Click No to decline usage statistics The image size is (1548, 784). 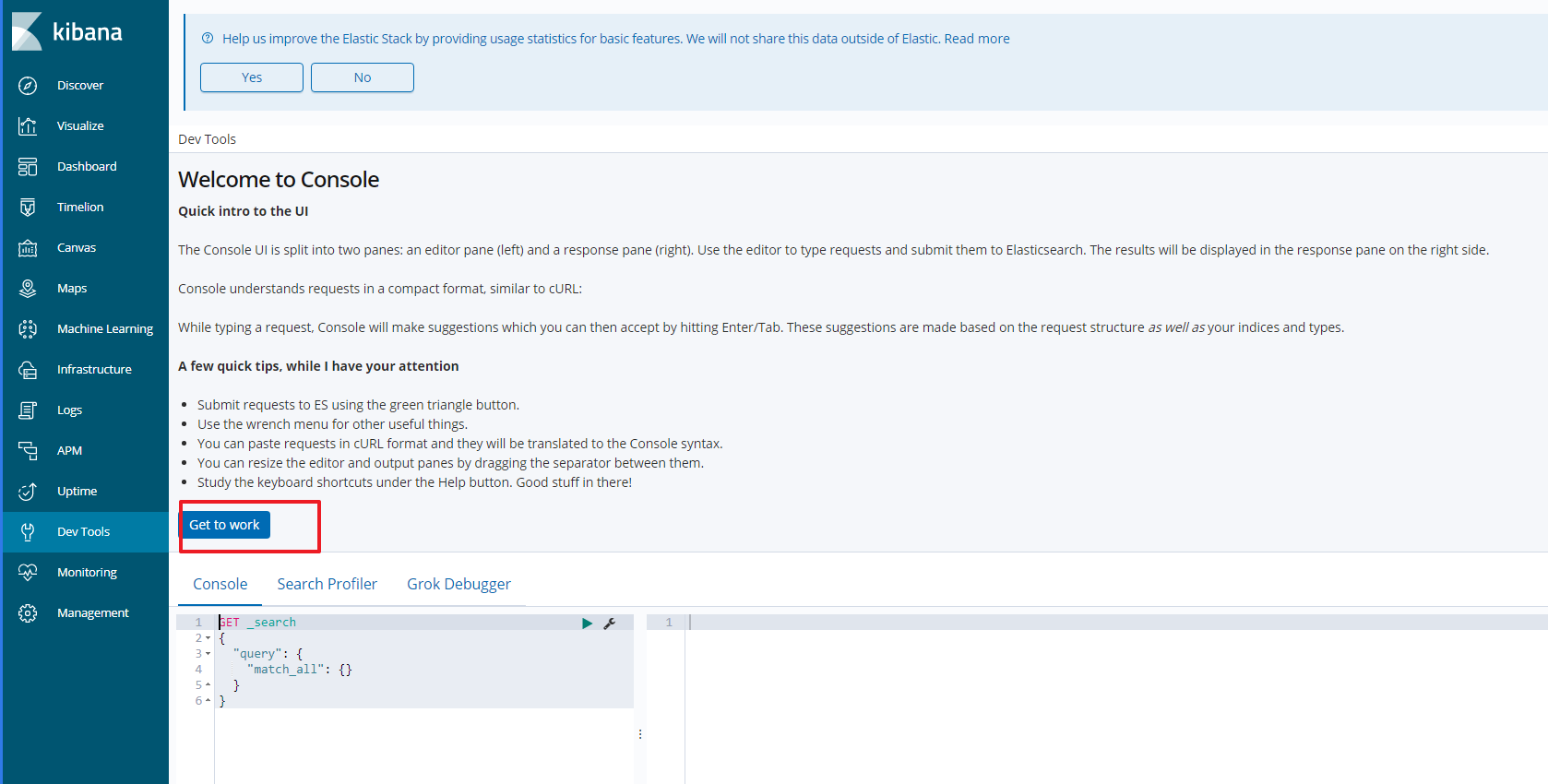363,77
